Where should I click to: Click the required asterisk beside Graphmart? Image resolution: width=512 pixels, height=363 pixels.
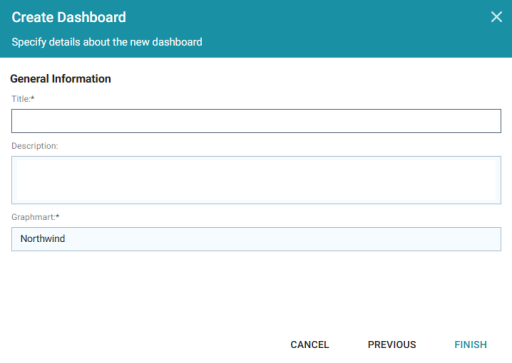[x=58, y=216]
